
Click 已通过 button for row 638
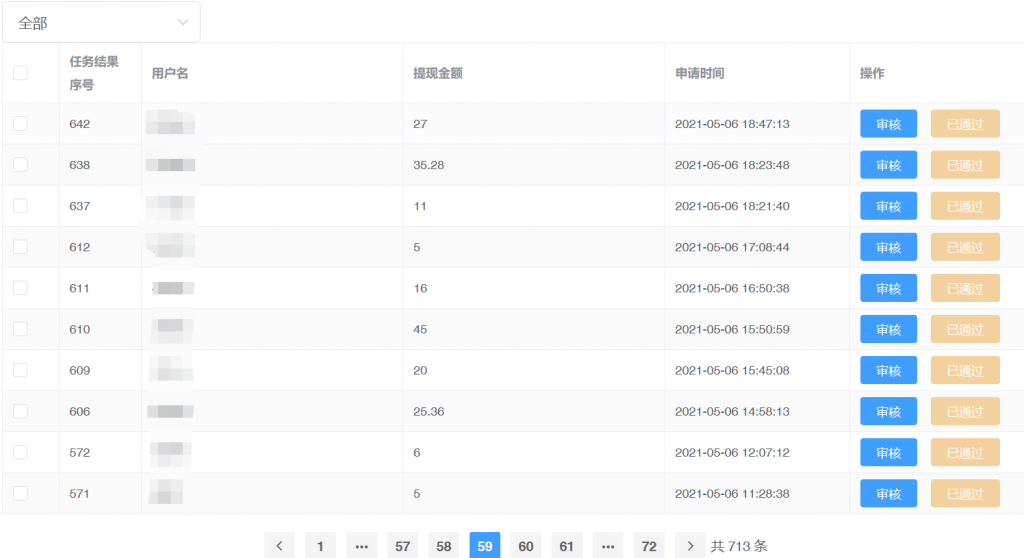(965, 165)
